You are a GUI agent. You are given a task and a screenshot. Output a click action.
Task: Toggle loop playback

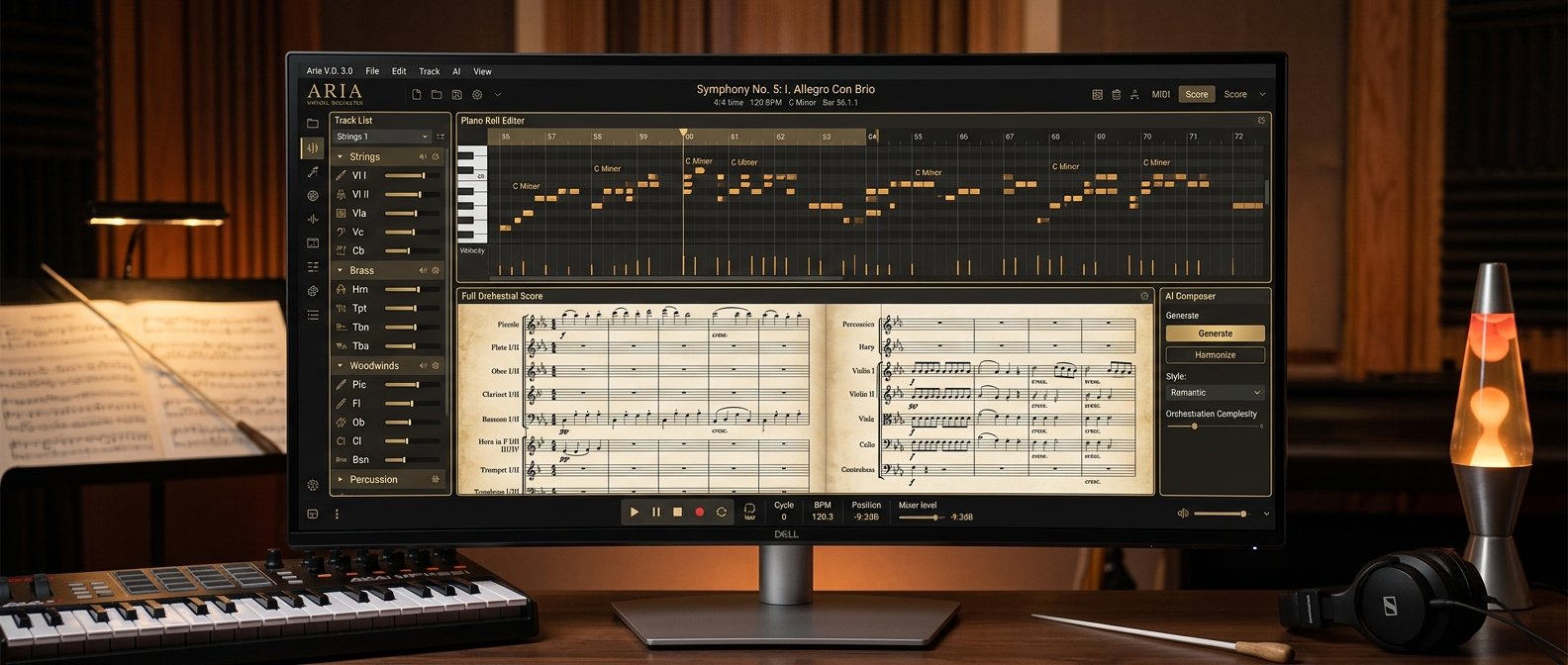722,512
